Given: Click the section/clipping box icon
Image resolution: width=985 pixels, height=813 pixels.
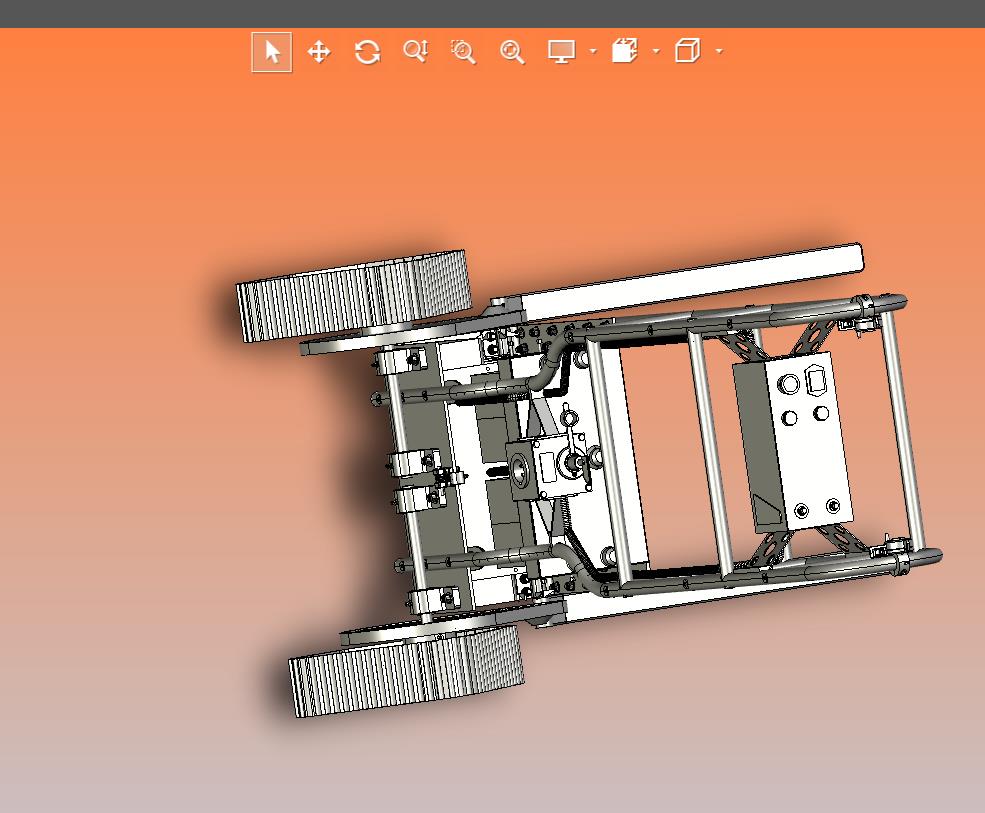Looking at the screenshot, I should (x=625, y=51).
